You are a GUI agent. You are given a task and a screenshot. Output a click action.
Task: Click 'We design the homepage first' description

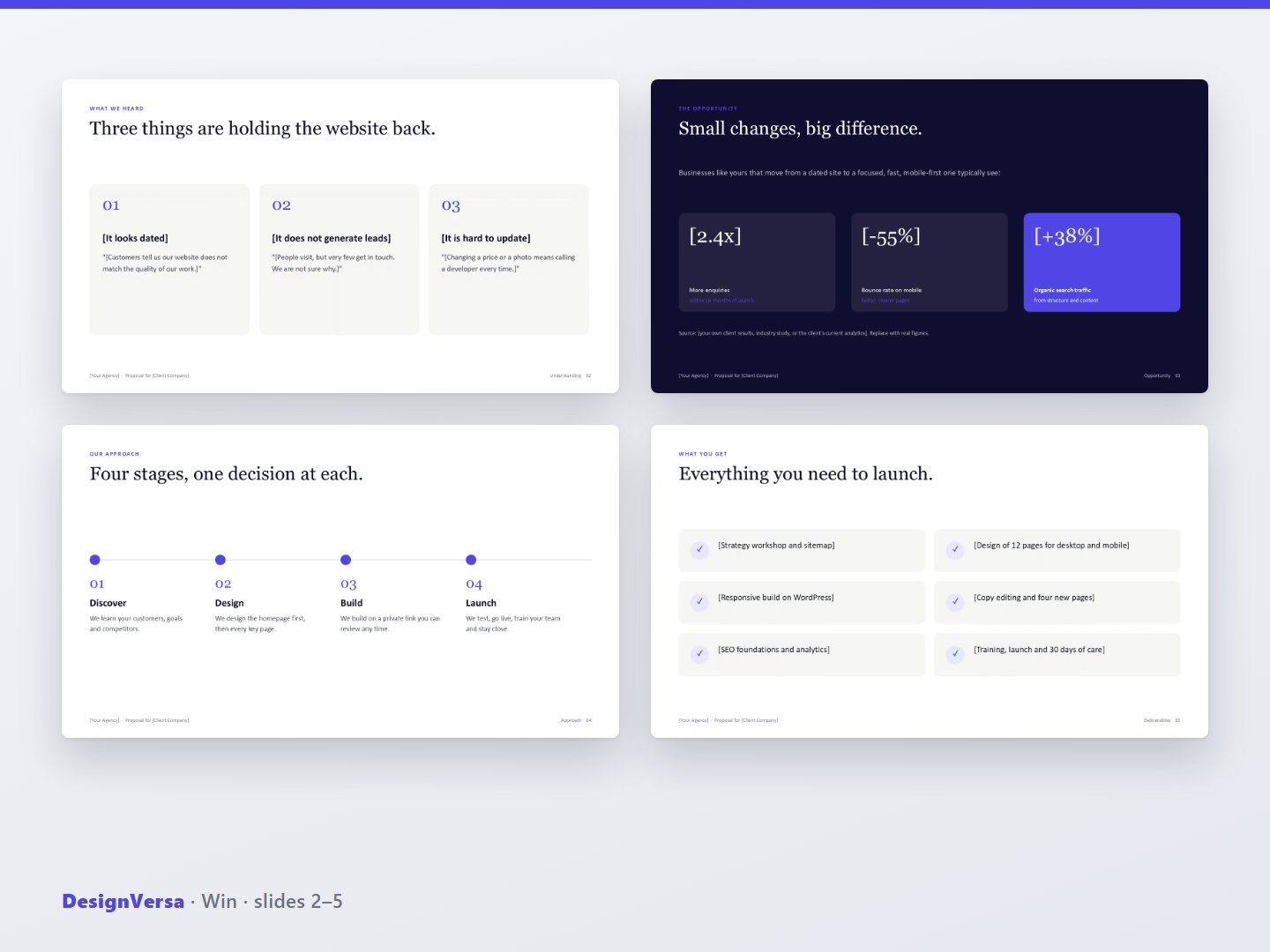pyautogui.click(x=260, y=623)
